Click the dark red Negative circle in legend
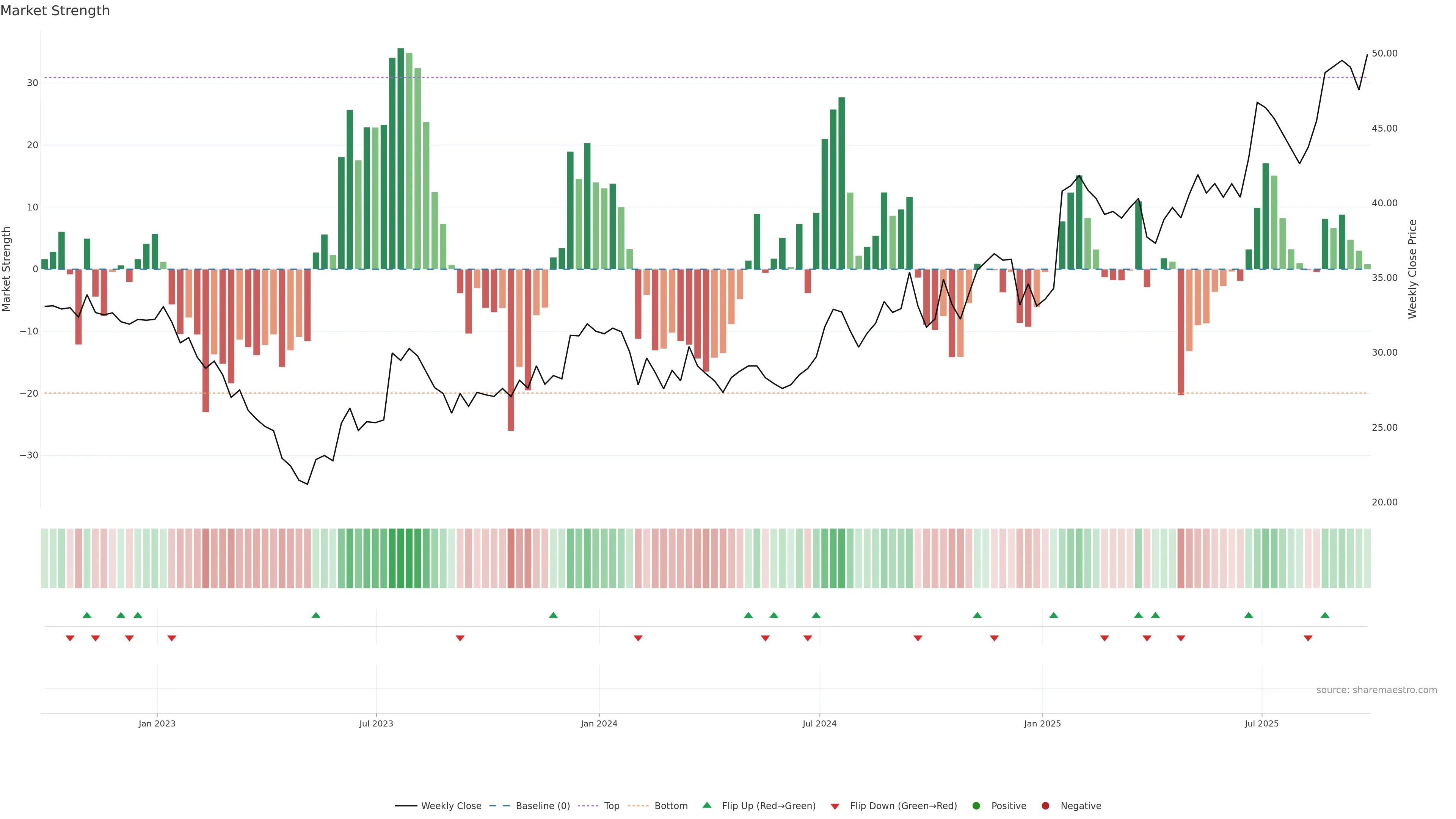 click(x=1045, y=806)
